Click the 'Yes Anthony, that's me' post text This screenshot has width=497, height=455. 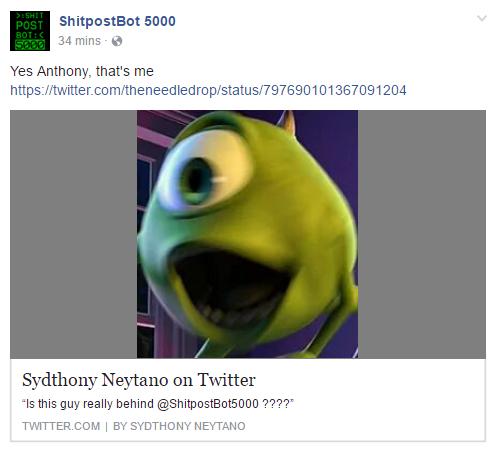point(82,71)
